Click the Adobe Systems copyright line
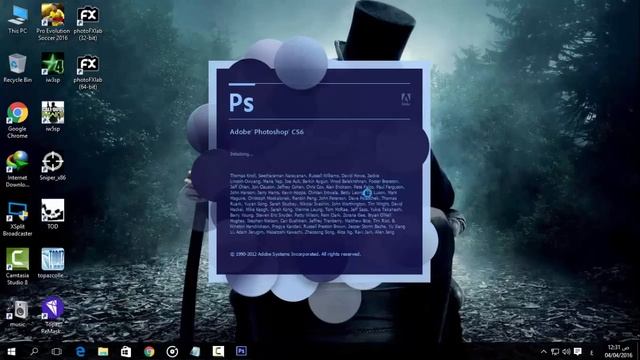Screen dimensions: 640x360 coord(295,254)
